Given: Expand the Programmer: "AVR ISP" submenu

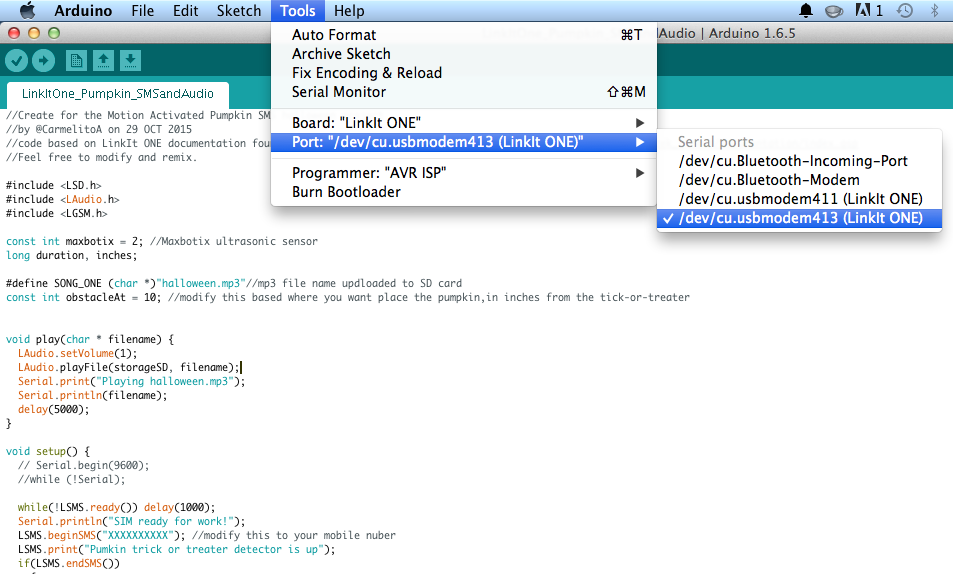Looking at the screenshot, I should [464, 173].
